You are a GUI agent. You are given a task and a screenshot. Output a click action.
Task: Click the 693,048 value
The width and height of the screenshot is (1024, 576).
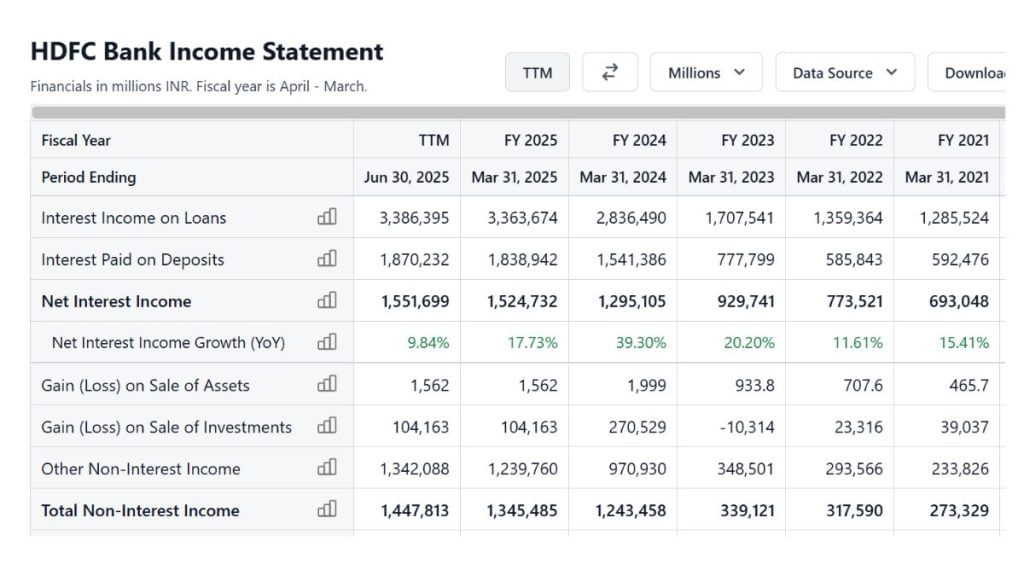tap(959, 301)
